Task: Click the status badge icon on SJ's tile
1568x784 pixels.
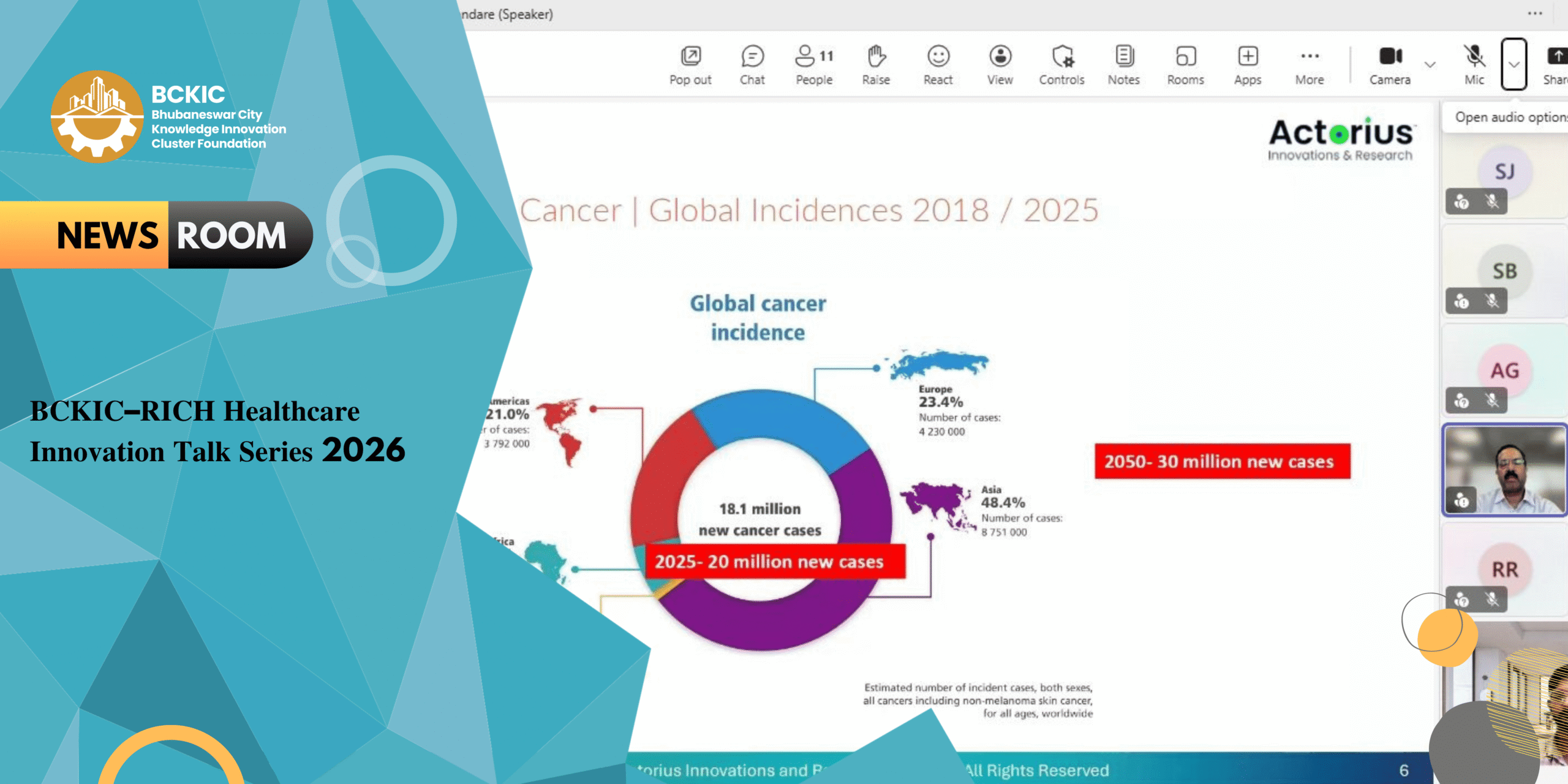Action: [1462, 202]
